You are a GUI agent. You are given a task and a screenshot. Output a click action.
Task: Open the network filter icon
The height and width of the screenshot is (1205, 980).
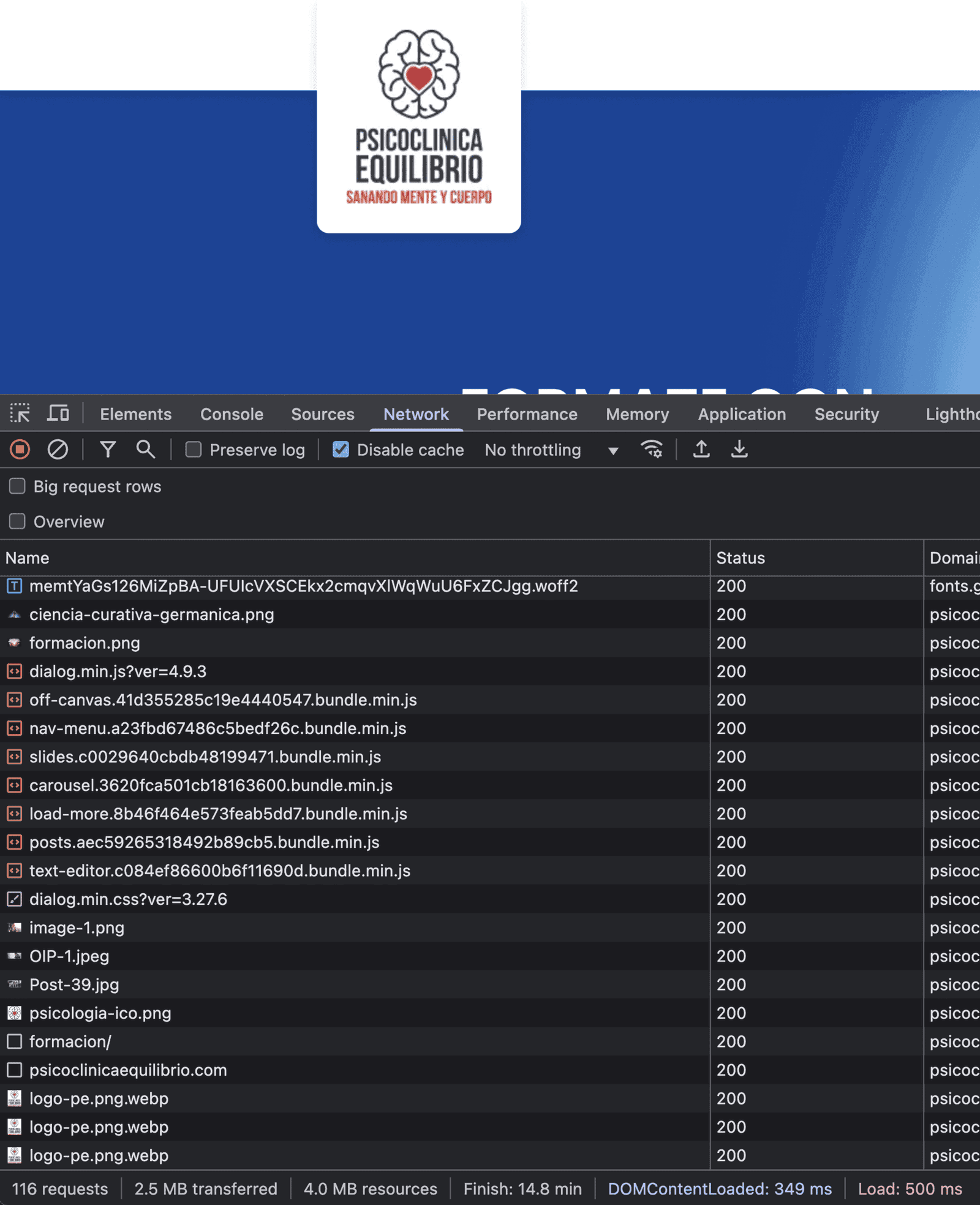coord(108,450)
